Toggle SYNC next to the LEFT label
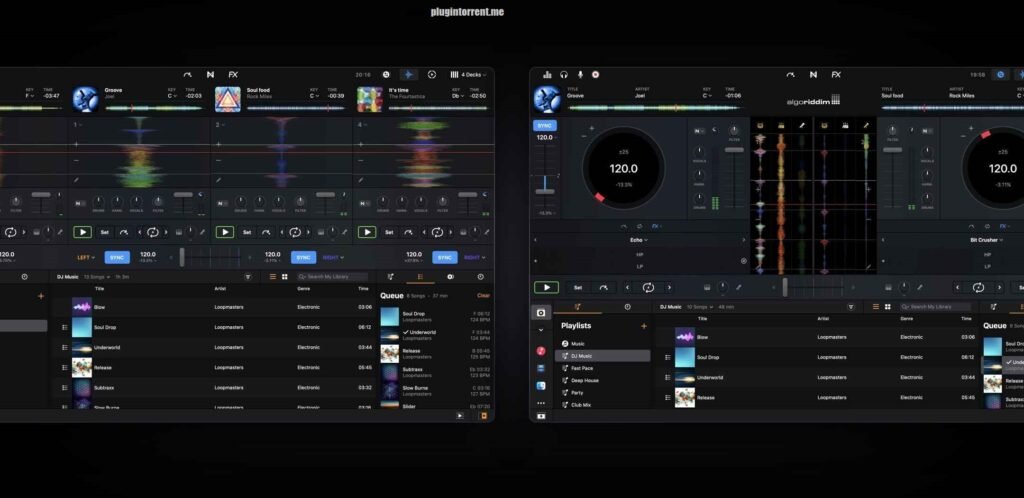The width and height of the screenshot is (1024, 498). (117, 257)
